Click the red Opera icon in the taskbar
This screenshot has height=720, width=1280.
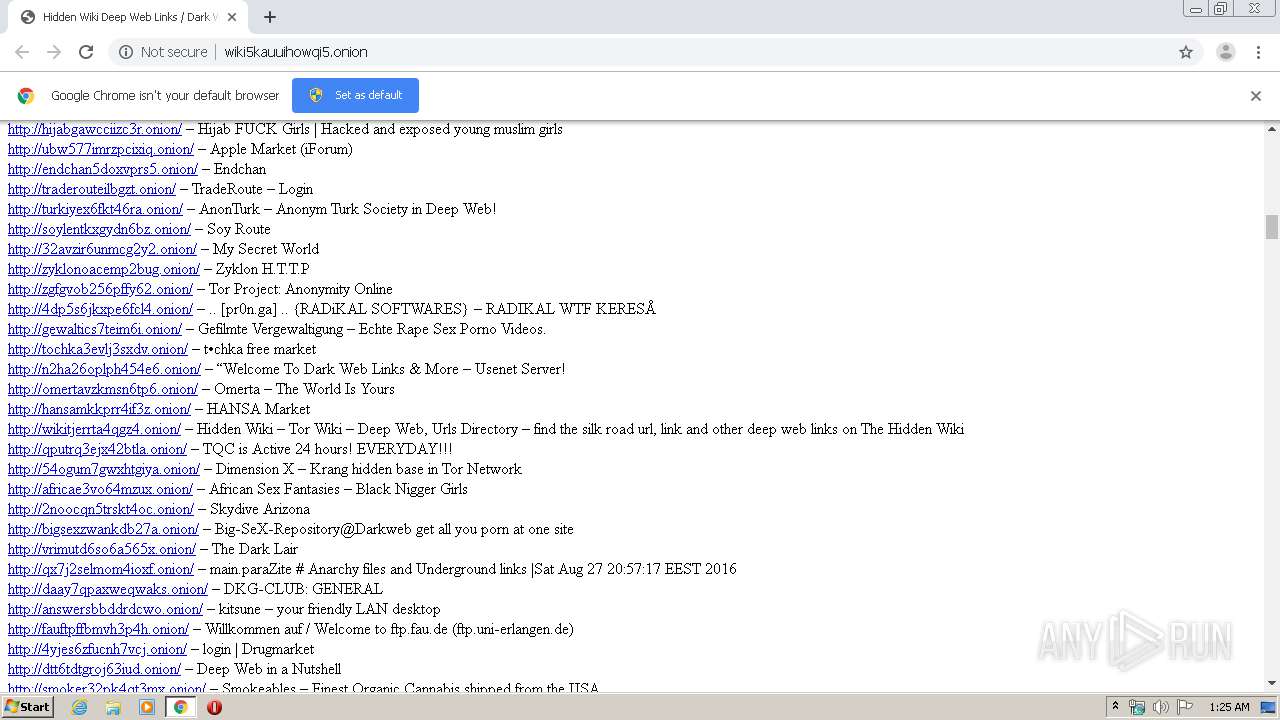tap(214, 707)
